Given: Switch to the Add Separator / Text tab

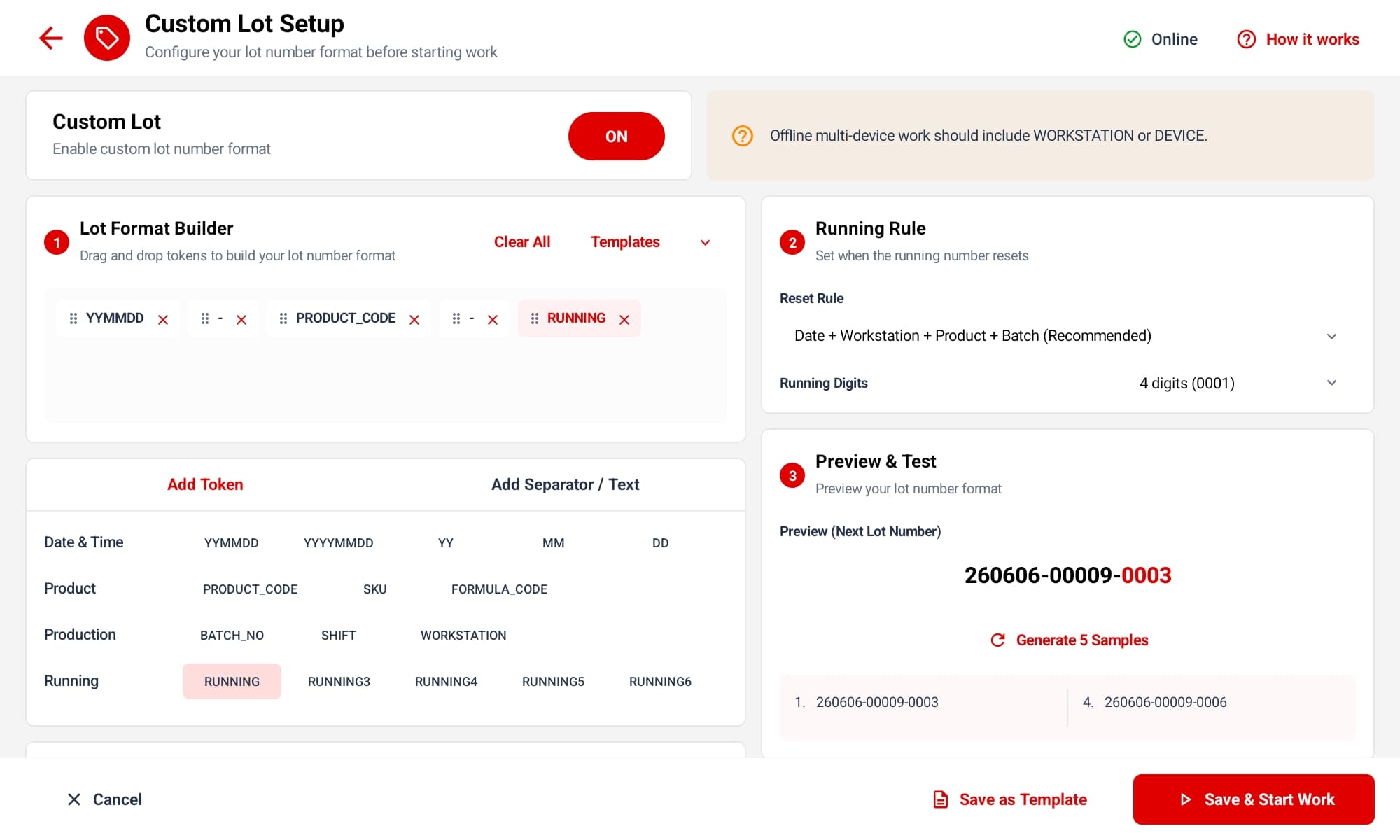Looking at the screenshot, I should [x=565, y=484].
